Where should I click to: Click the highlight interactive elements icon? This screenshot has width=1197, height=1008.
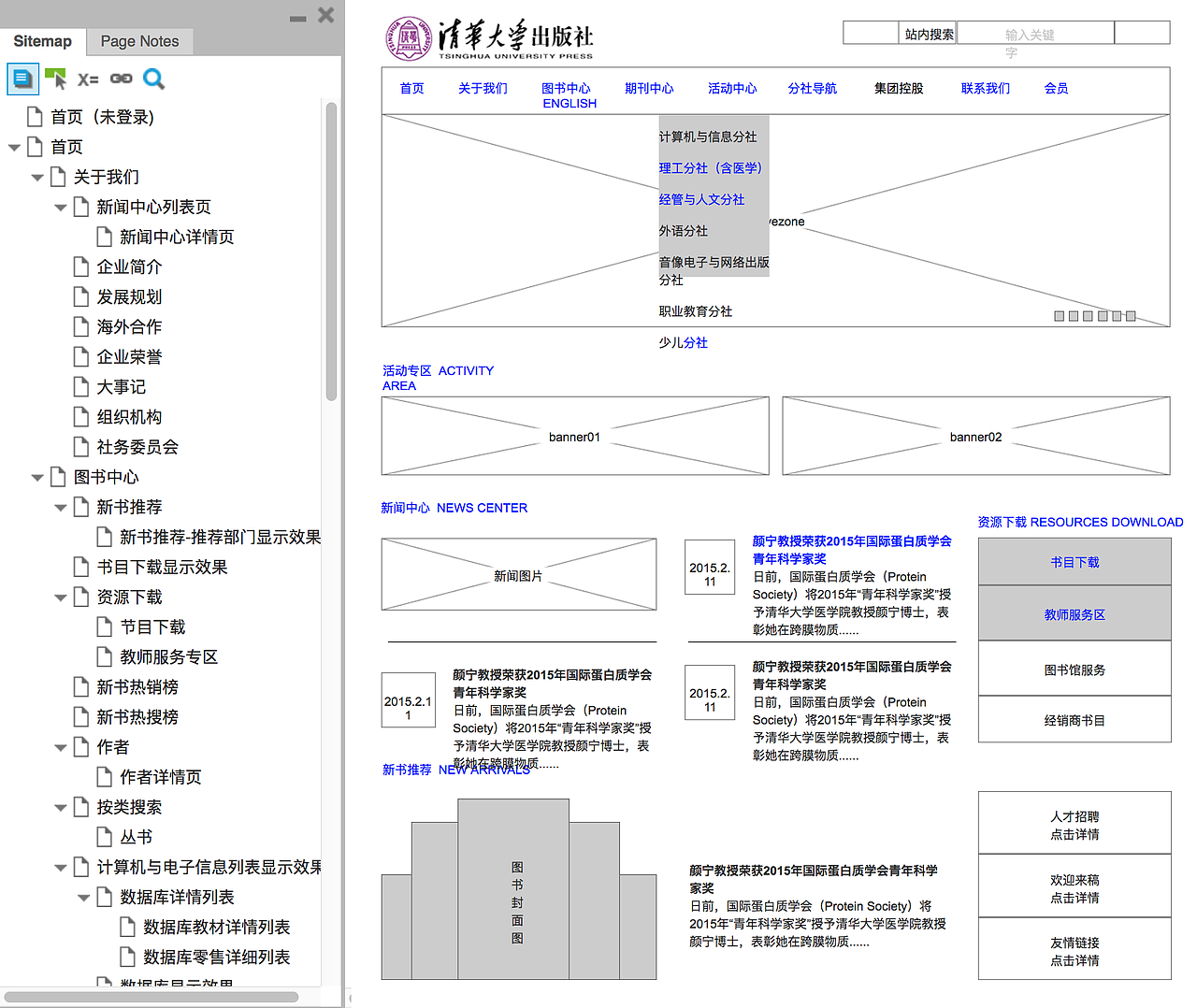[56, 79]
